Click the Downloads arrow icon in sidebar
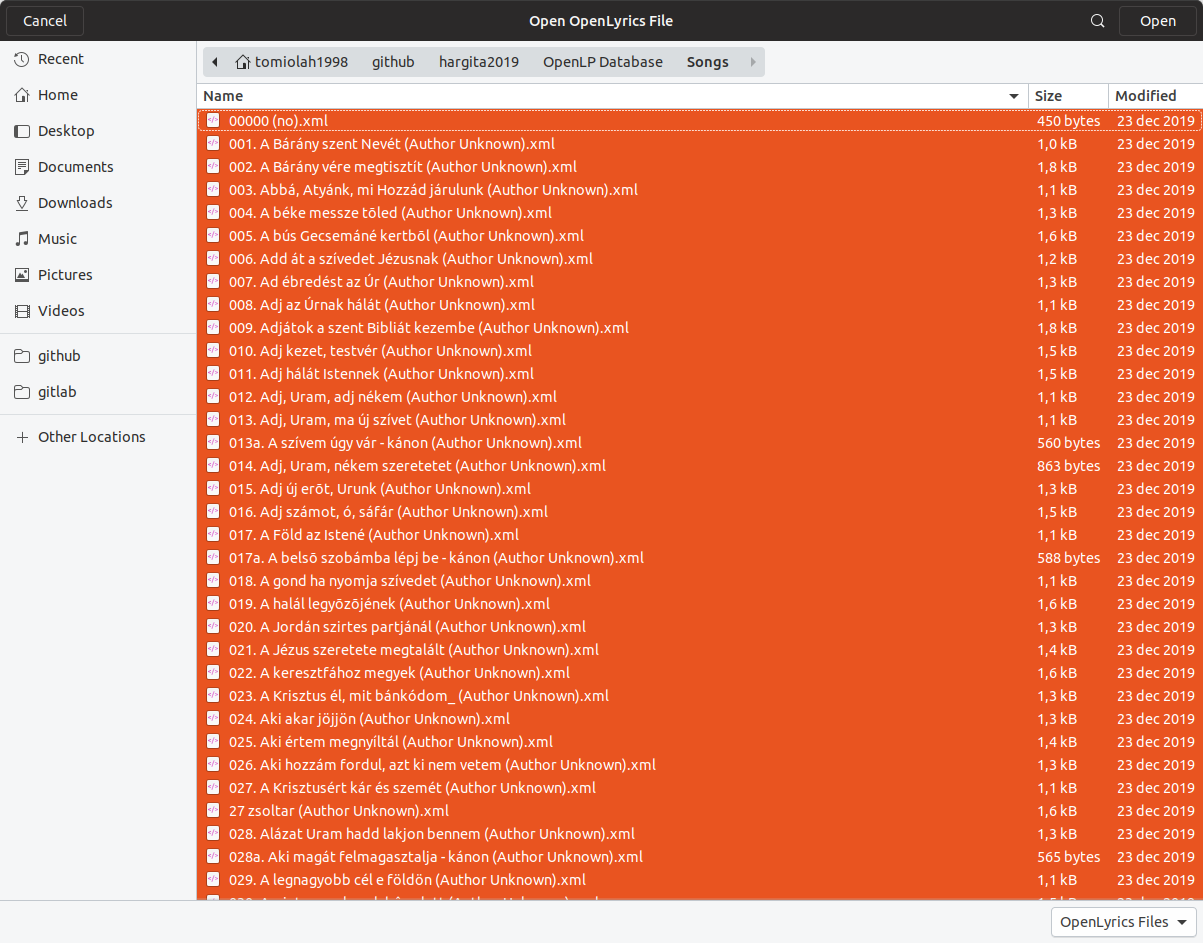Image resolution: width=1203 pixels, height=943 pixels. pyautogui.click(x=22, y=203)
